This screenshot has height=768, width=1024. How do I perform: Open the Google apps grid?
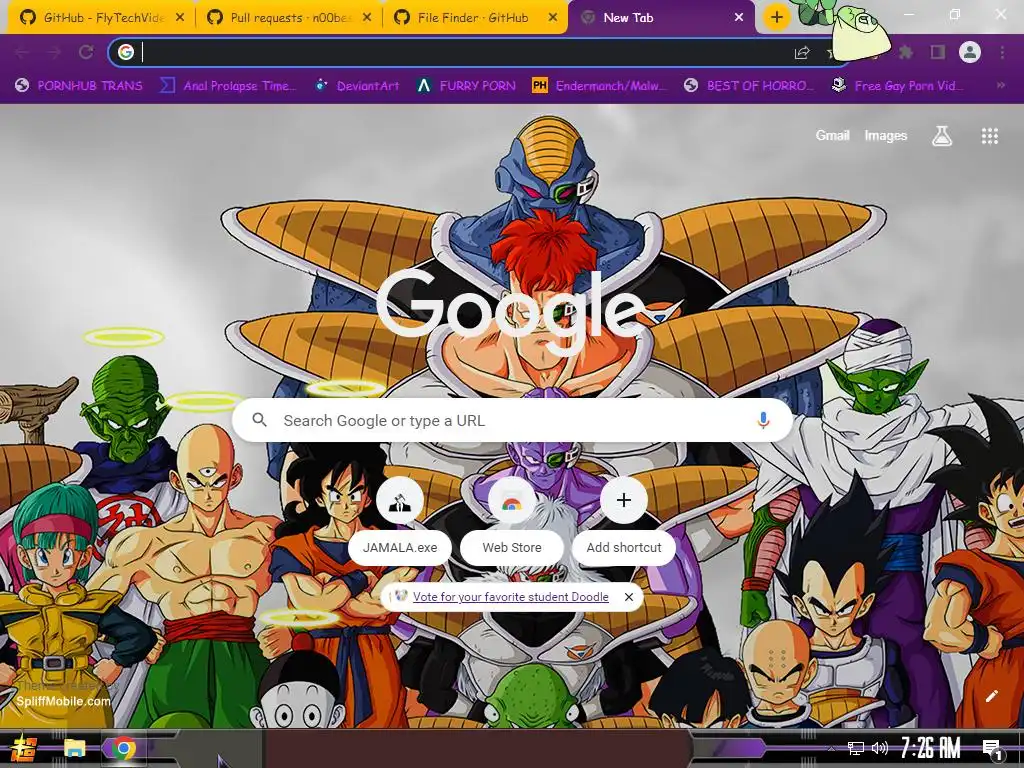(x=989, y=136)
